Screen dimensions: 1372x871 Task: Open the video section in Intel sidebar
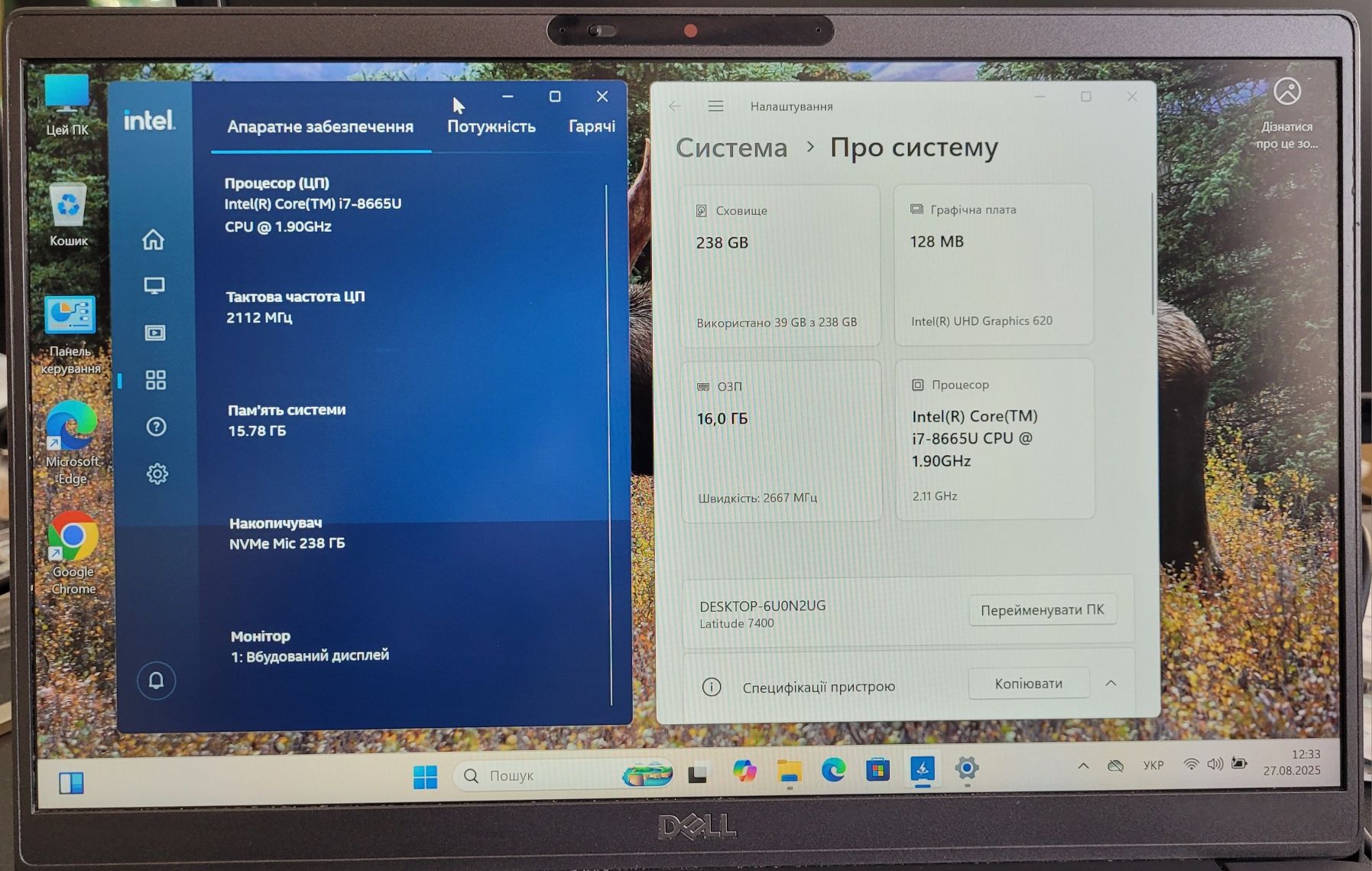pos(155,333)
